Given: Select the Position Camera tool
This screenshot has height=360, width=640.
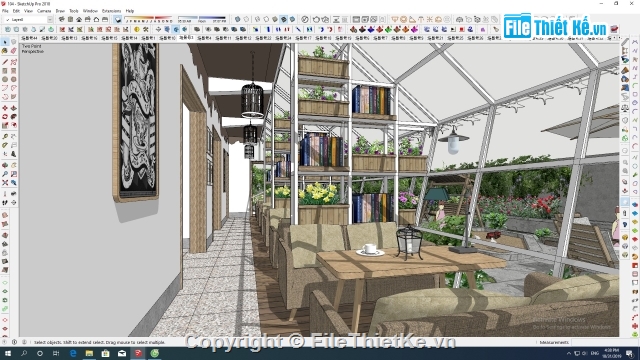Looking at the screenshot, I should [x=5, y=194].
